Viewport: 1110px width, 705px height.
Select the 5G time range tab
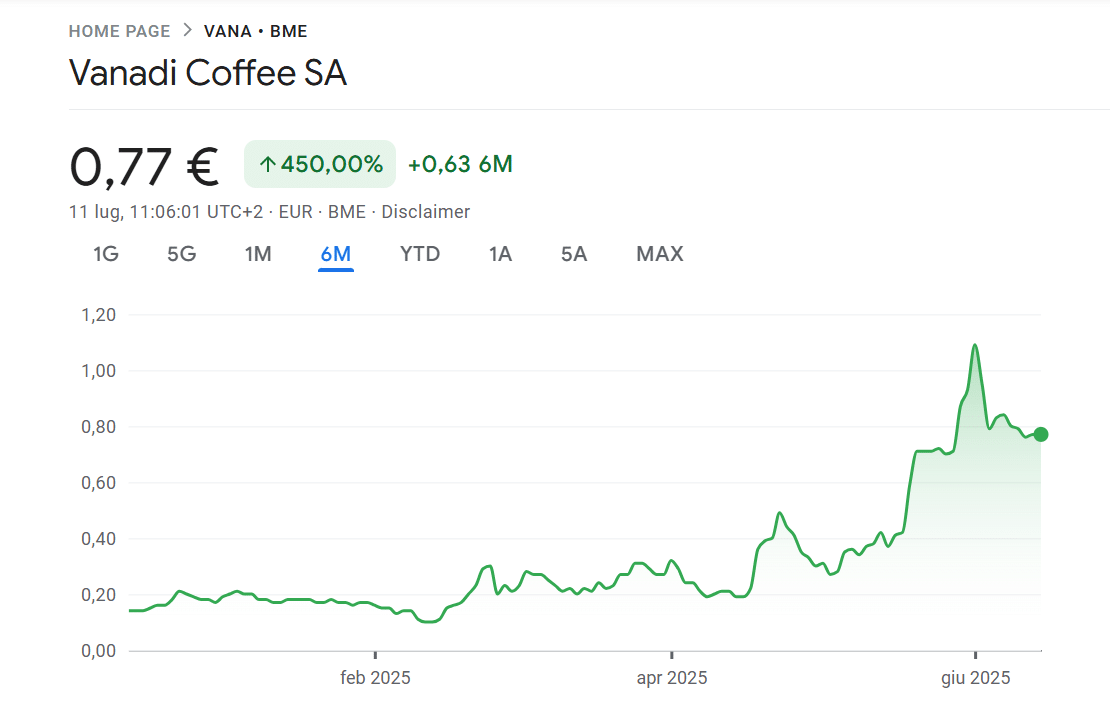[181, 254]
